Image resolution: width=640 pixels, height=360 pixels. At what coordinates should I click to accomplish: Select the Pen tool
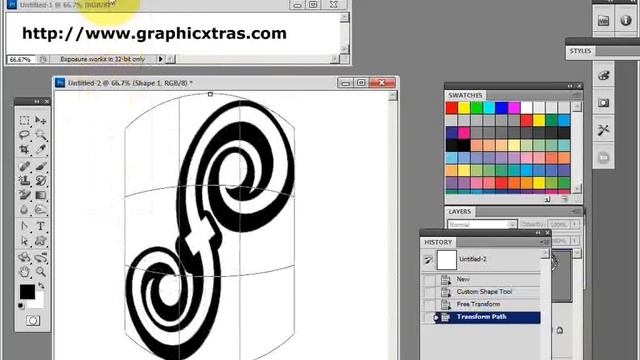pos(24,226)
